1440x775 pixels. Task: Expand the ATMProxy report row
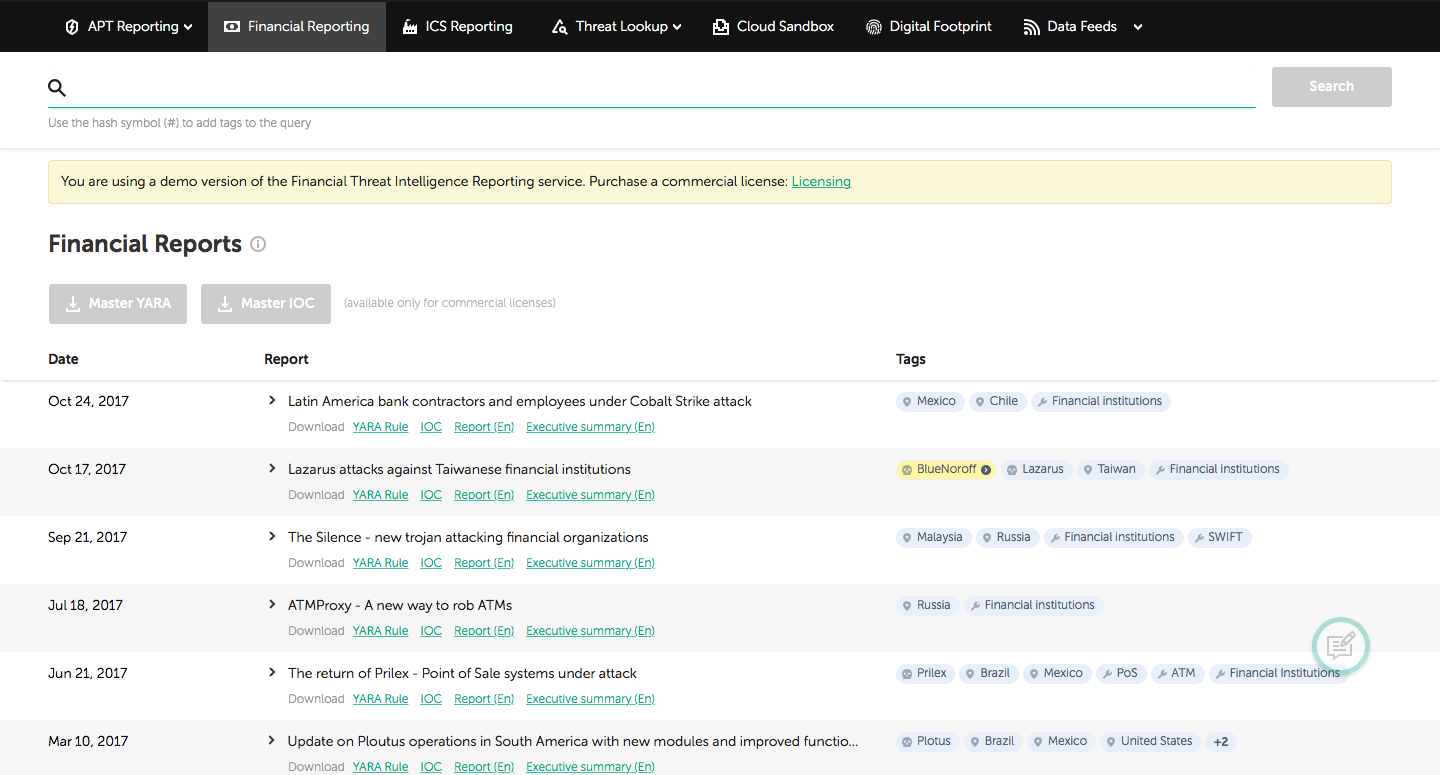[x=271, y=605]
